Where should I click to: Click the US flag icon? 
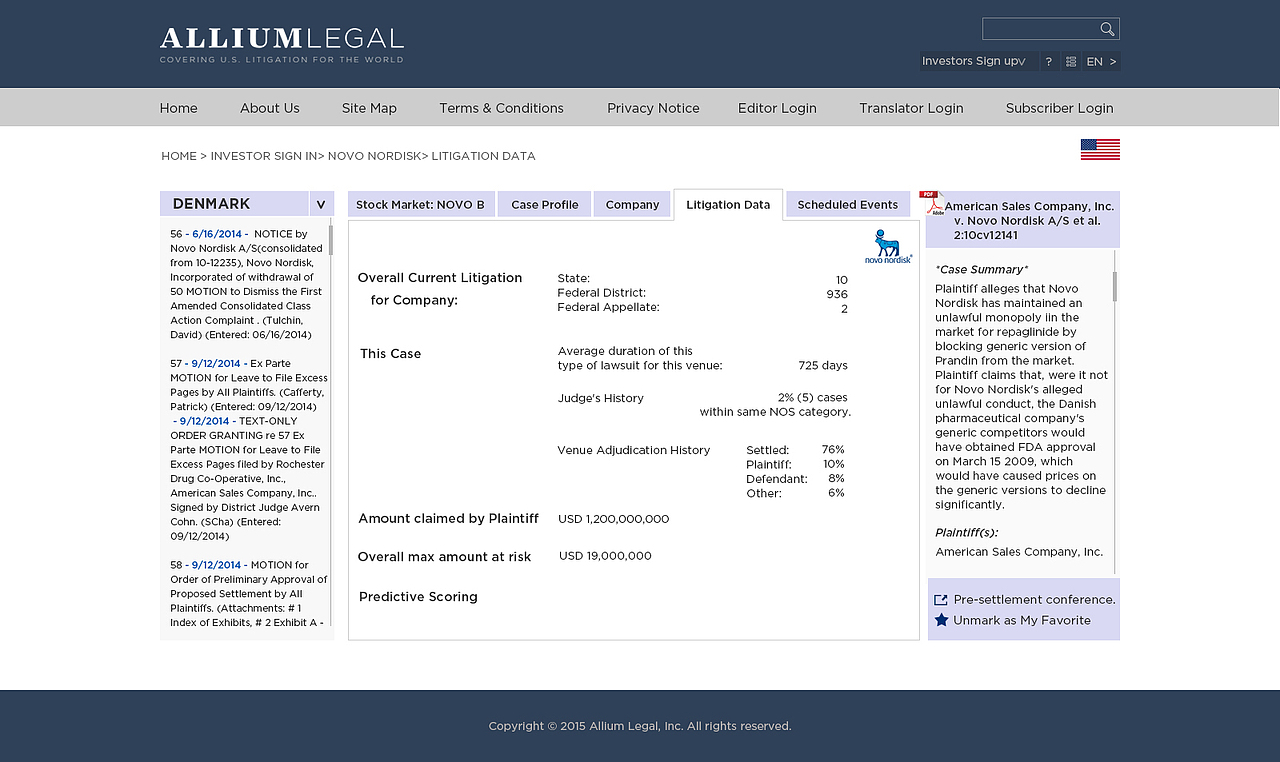click(1100, 149)
